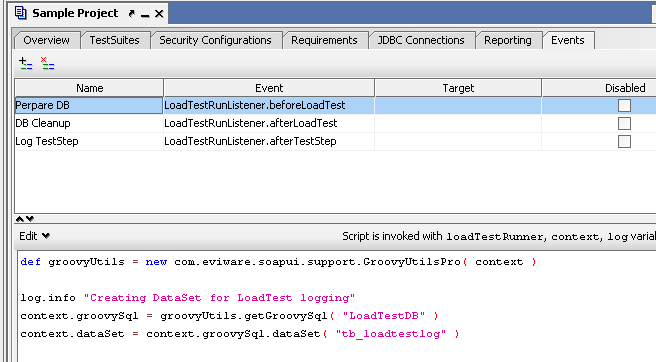Click Target cell of Log TestStep row

[x=458, y=141]
